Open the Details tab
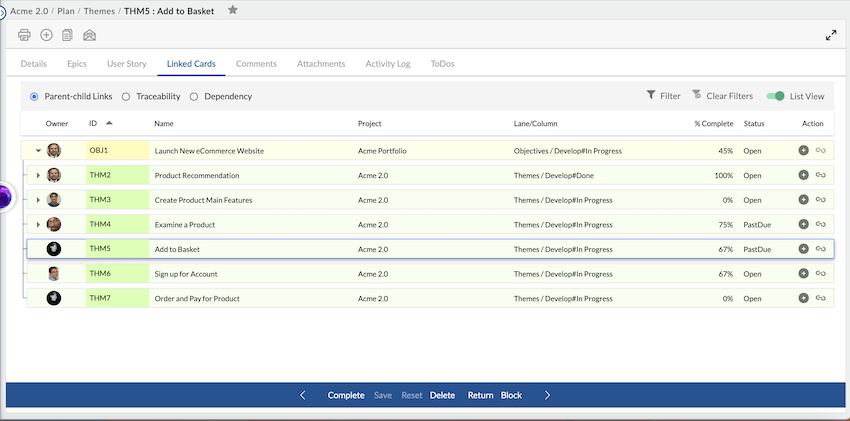Screen dimensions: 850x421 34,63
